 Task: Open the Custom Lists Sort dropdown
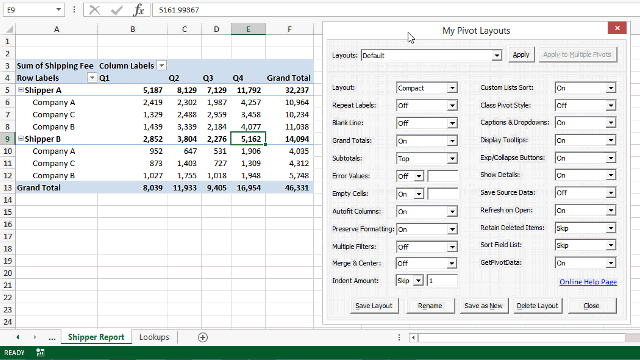[x=611, y=88]
